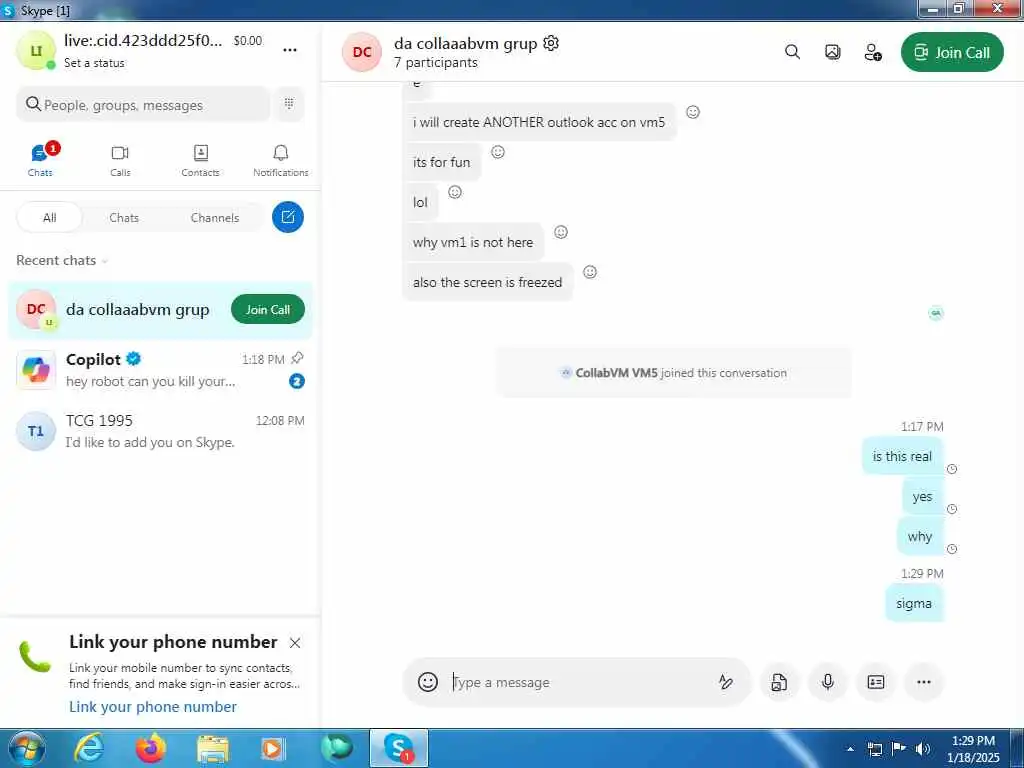Open the rewrite-with-Copilot pen icon
This screenshot has width=1024, height=768.
tap(725, 682)
